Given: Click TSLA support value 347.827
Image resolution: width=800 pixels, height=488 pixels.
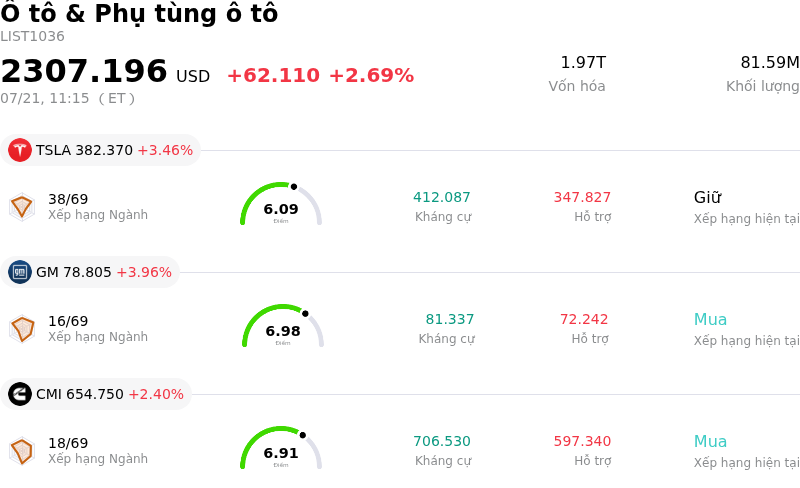Looking at the screenshot, I should 582,197.
